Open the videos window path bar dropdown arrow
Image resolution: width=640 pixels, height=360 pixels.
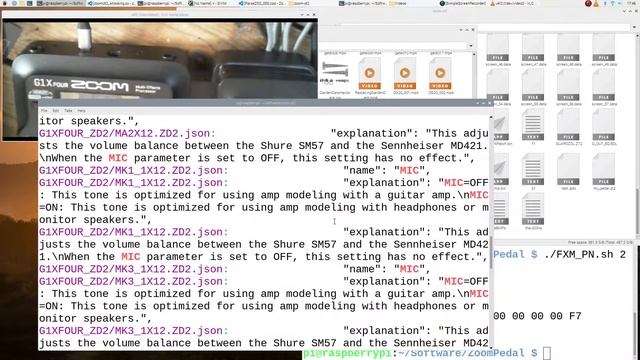(x=470, y=46)
